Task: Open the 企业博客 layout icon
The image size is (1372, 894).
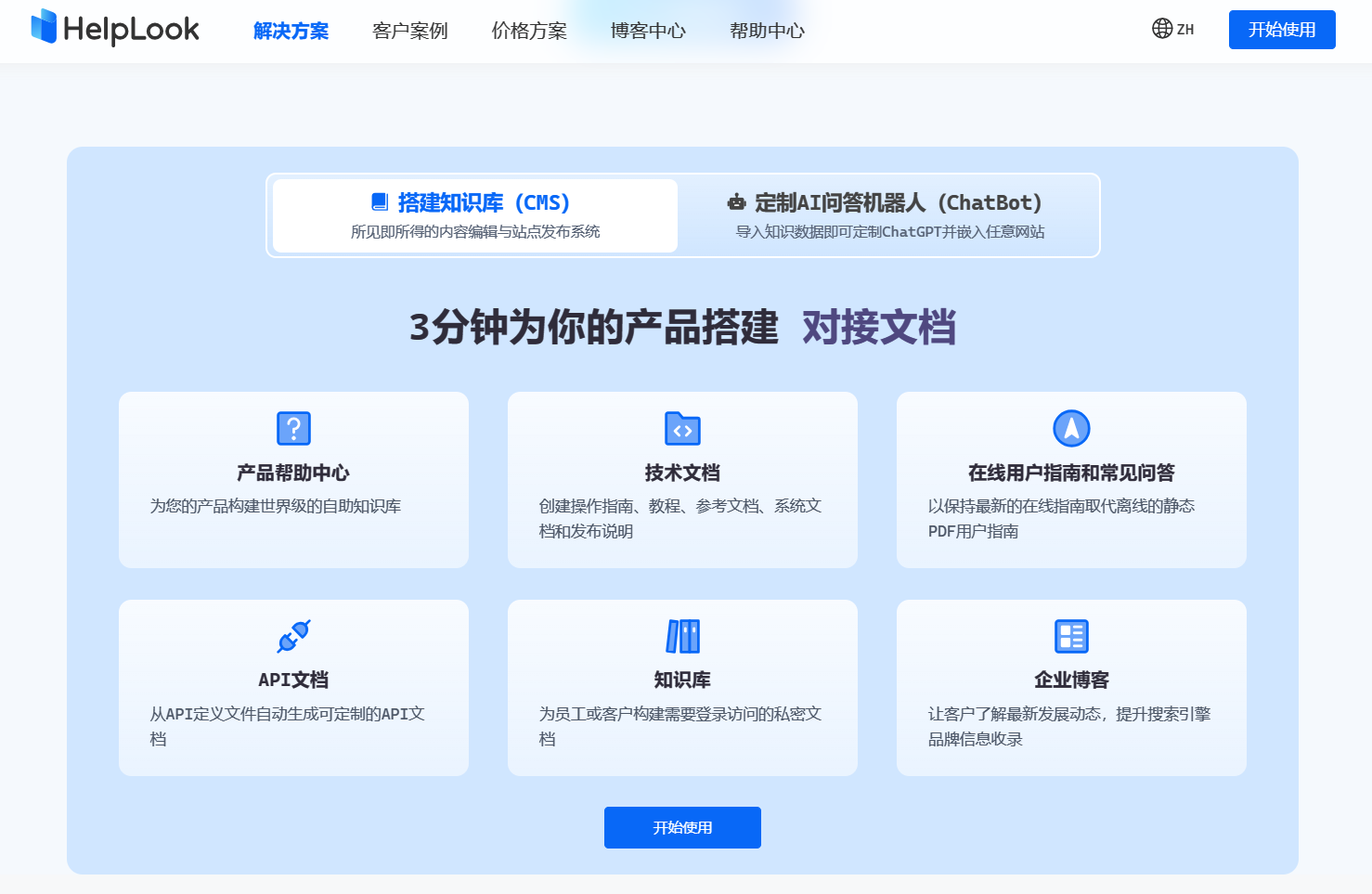Action: coord(1070,636)
